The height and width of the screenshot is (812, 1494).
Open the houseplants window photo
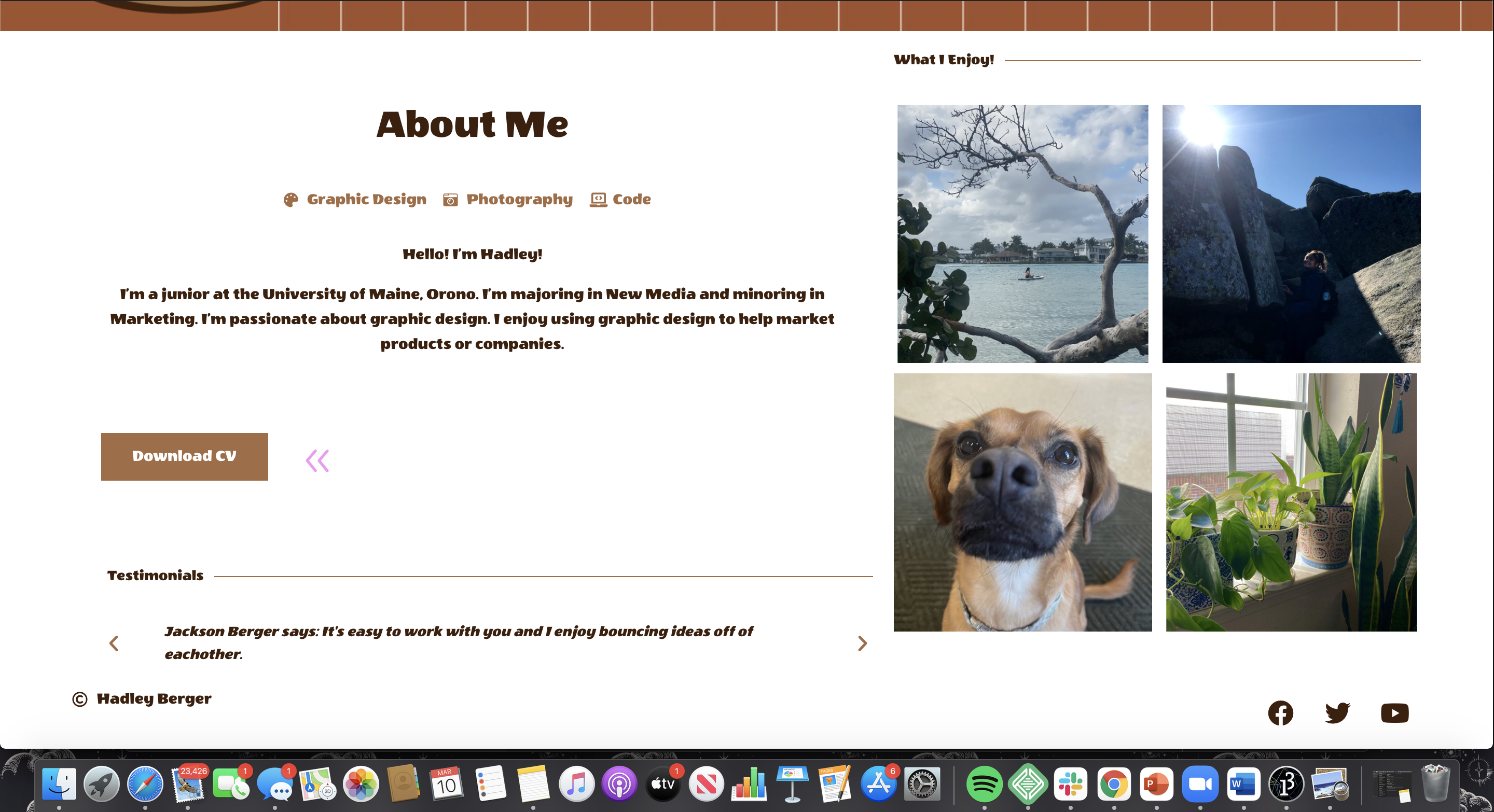point(1291,502)
